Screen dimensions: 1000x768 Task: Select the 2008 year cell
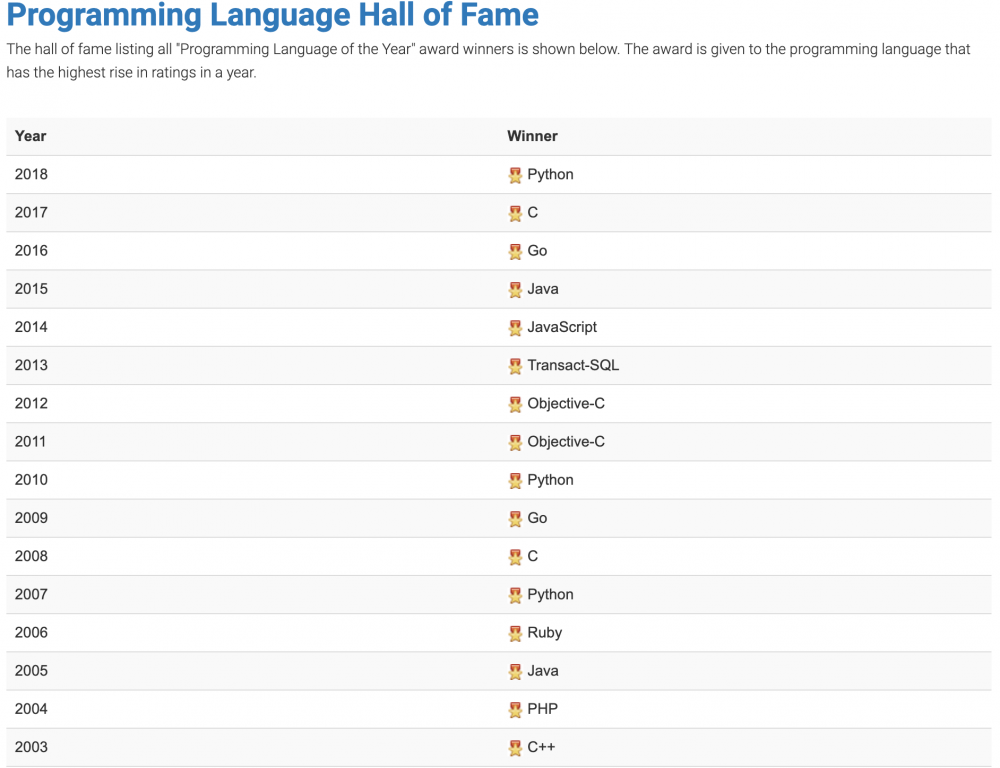coord(31,557)
